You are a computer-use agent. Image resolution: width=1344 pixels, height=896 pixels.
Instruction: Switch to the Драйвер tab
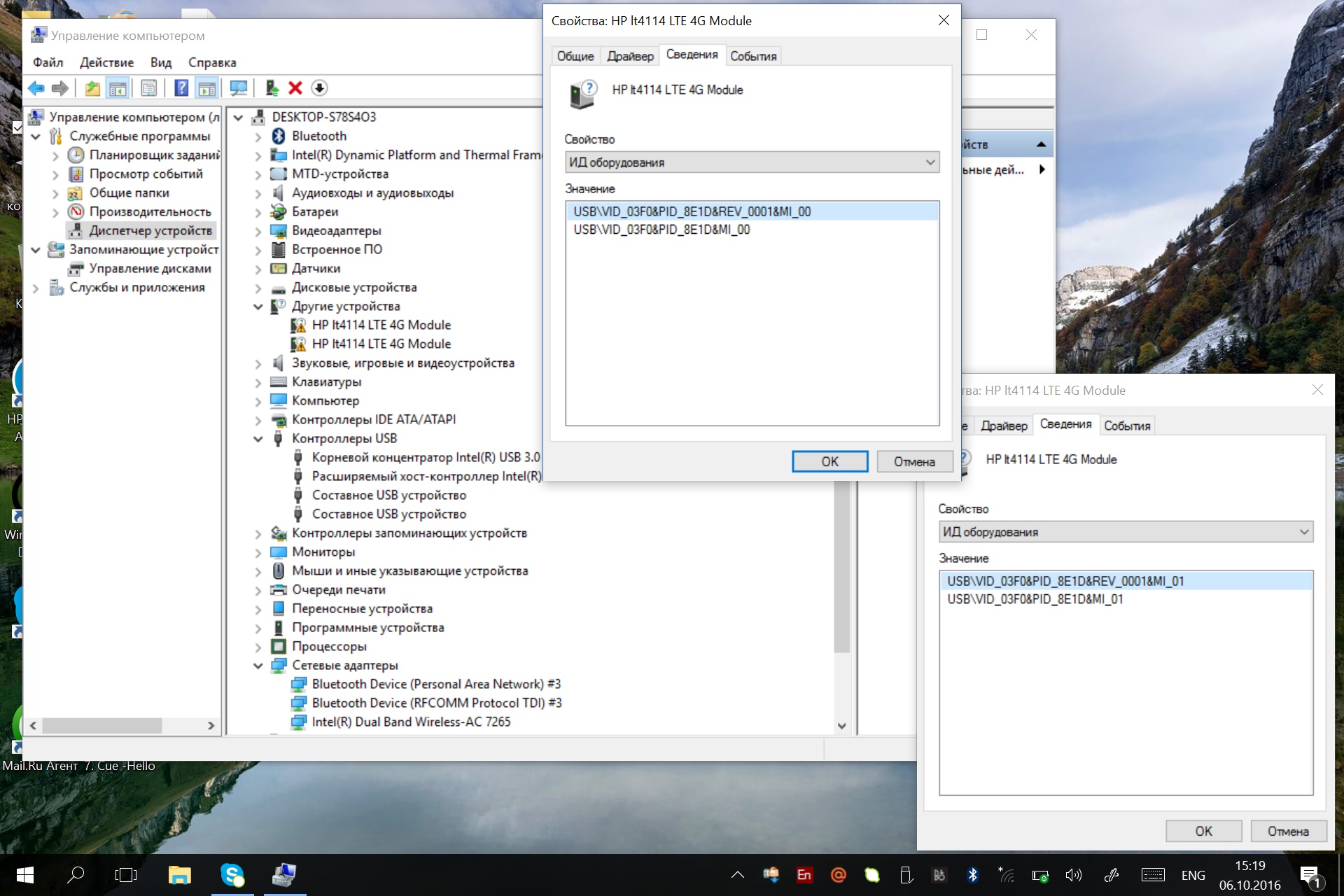630,56
